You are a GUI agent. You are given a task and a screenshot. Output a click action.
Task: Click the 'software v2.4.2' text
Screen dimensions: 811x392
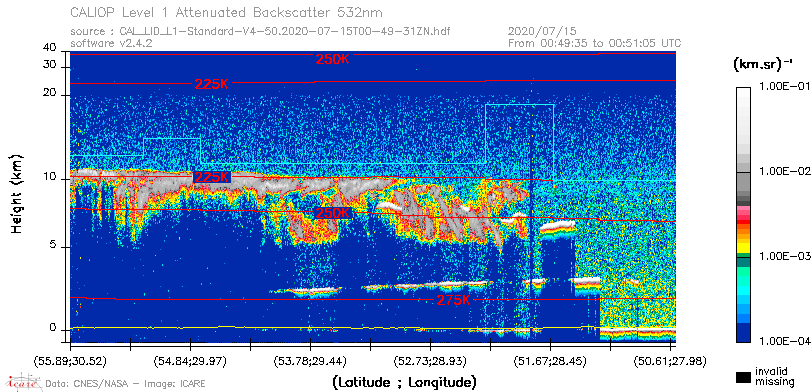pyautogui.click(x=111, y=43)
